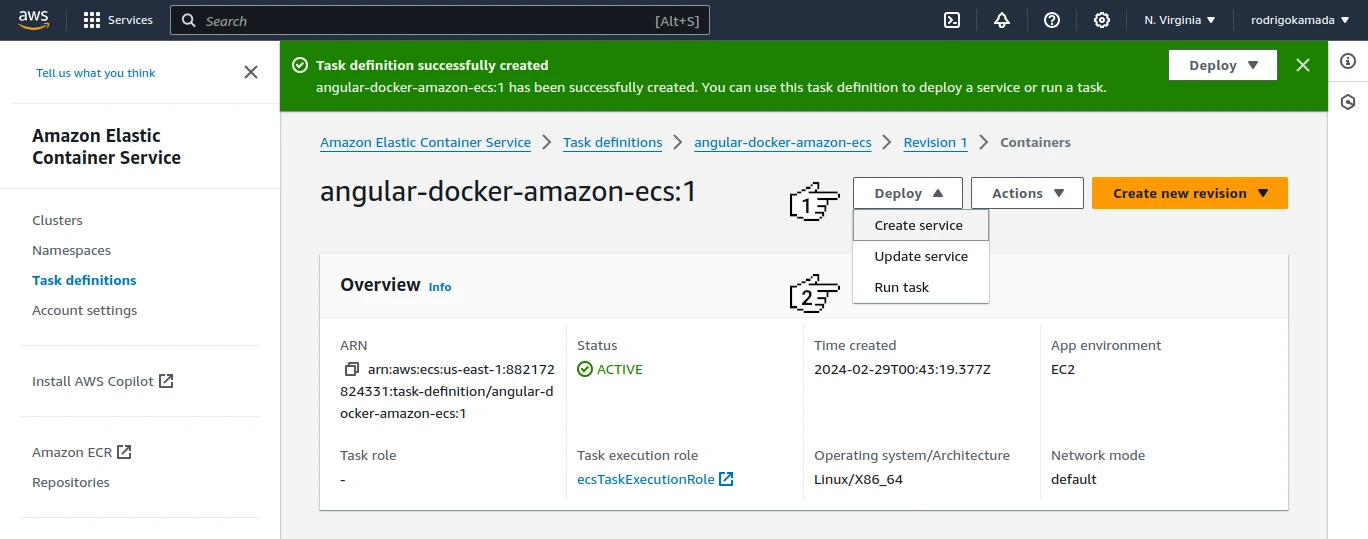Open the info panel icon at right edge
The height and width of the screenshot is (539, 1368).
[1348, 62]
